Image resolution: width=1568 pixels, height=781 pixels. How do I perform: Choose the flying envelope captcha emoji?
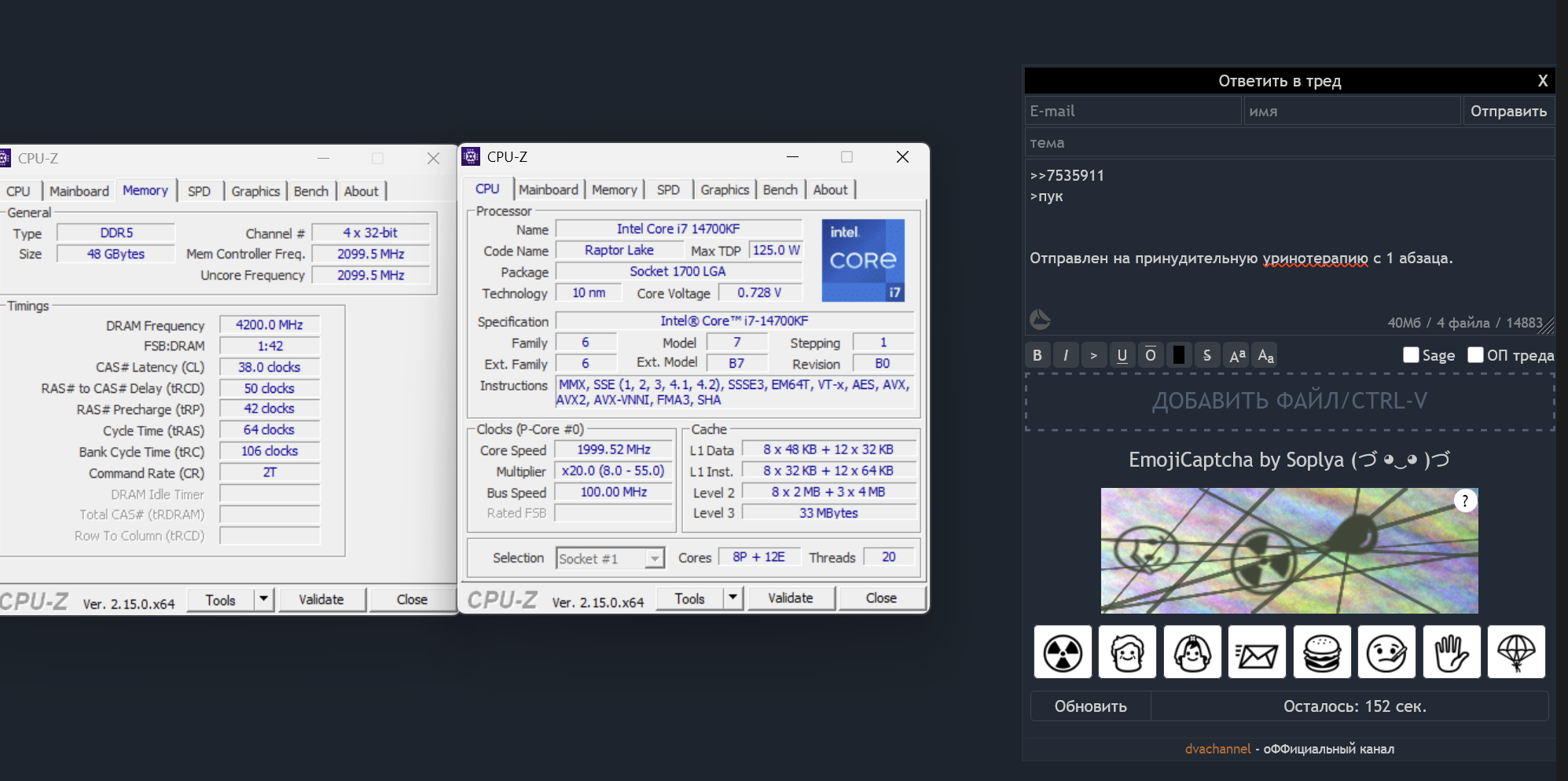pos(1257,652)
